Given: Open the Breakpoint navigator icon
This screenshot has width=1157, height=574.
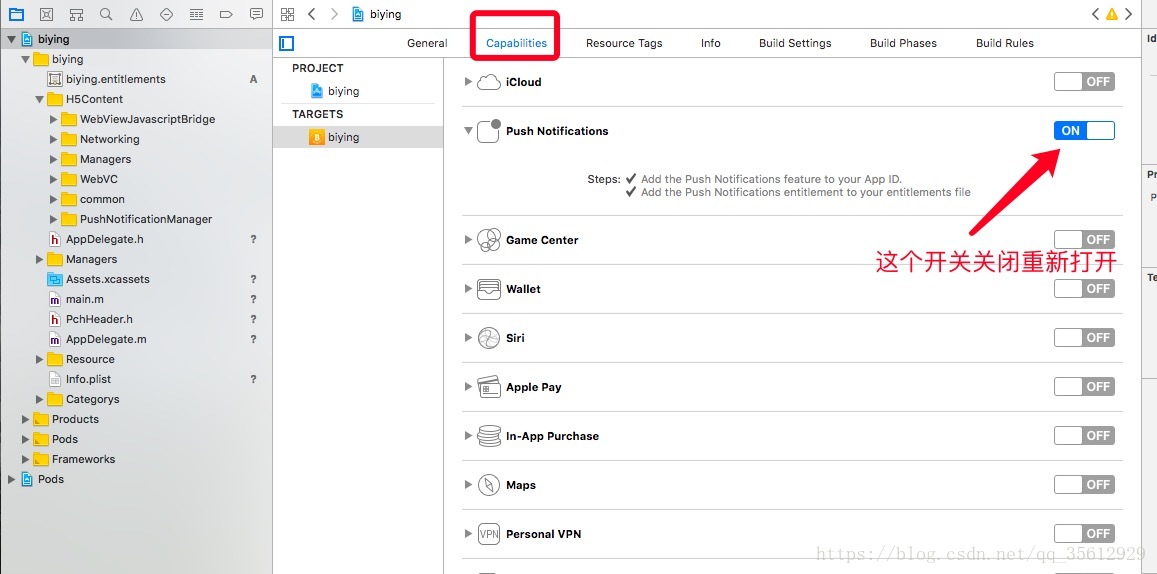Looking at the screenshot, I should 227,14.
